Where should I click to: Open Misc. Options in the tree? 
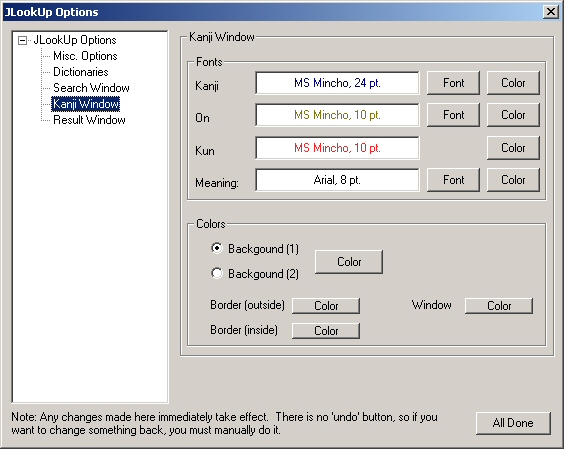85,56
